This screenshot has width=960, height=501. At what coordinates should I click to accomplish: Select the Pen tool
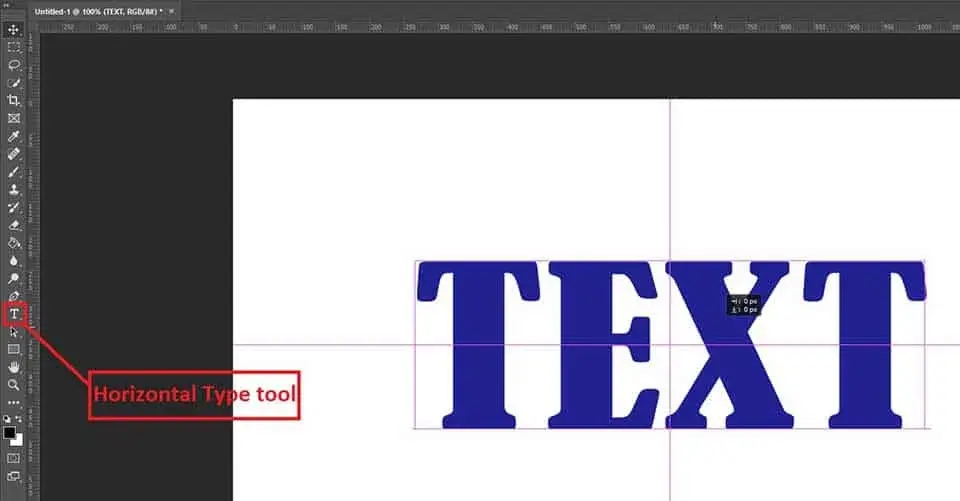pos(13,296)
